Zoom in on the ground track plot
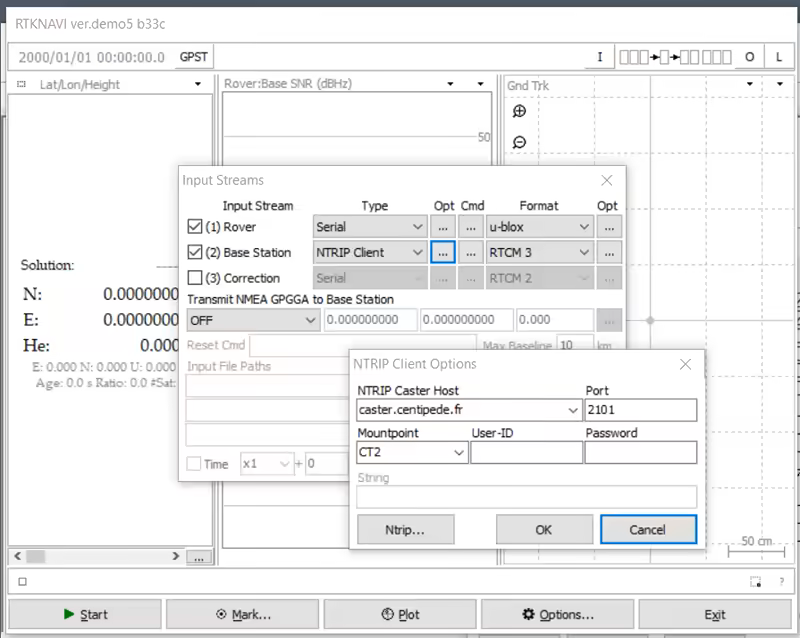 [519, 112]
